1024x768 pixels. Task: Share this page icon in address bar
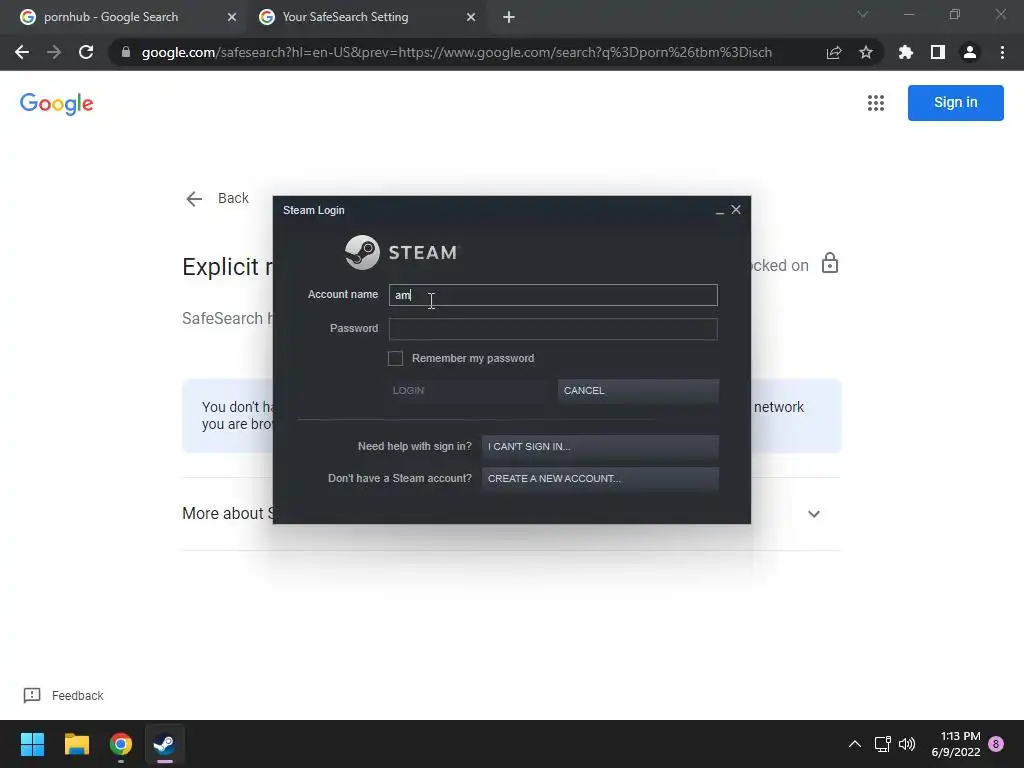833,52
